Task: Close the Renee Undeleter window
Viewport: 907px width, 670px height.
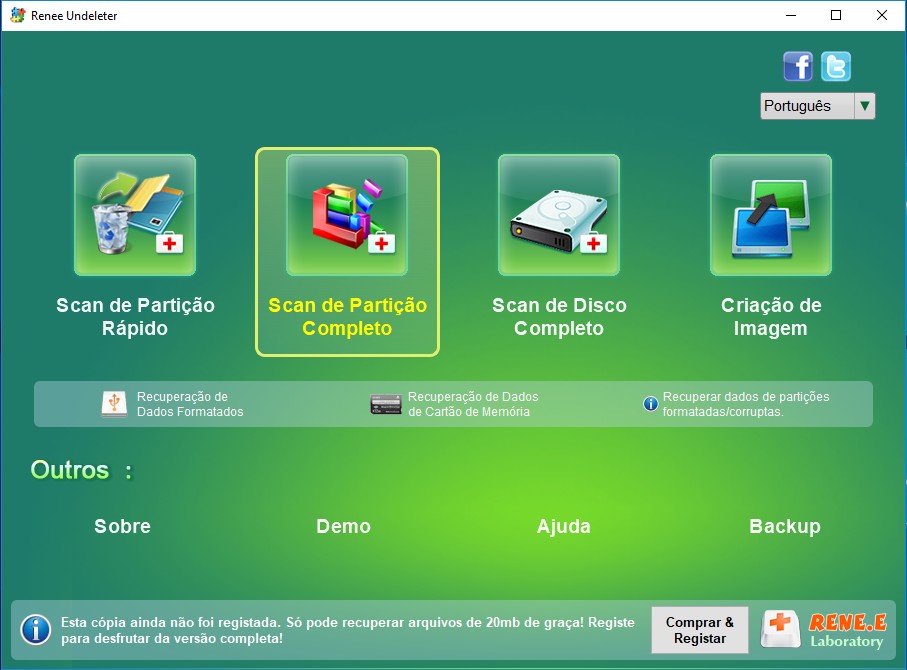Action: pos(882,16)
